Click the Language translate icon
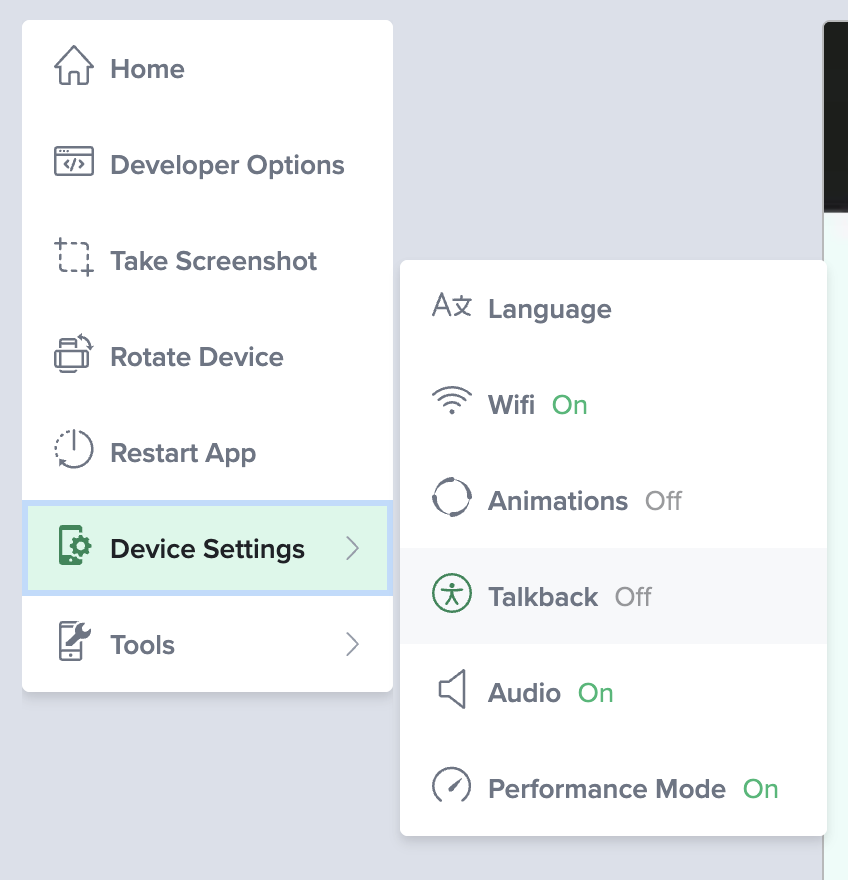 (x=451, y=307)
